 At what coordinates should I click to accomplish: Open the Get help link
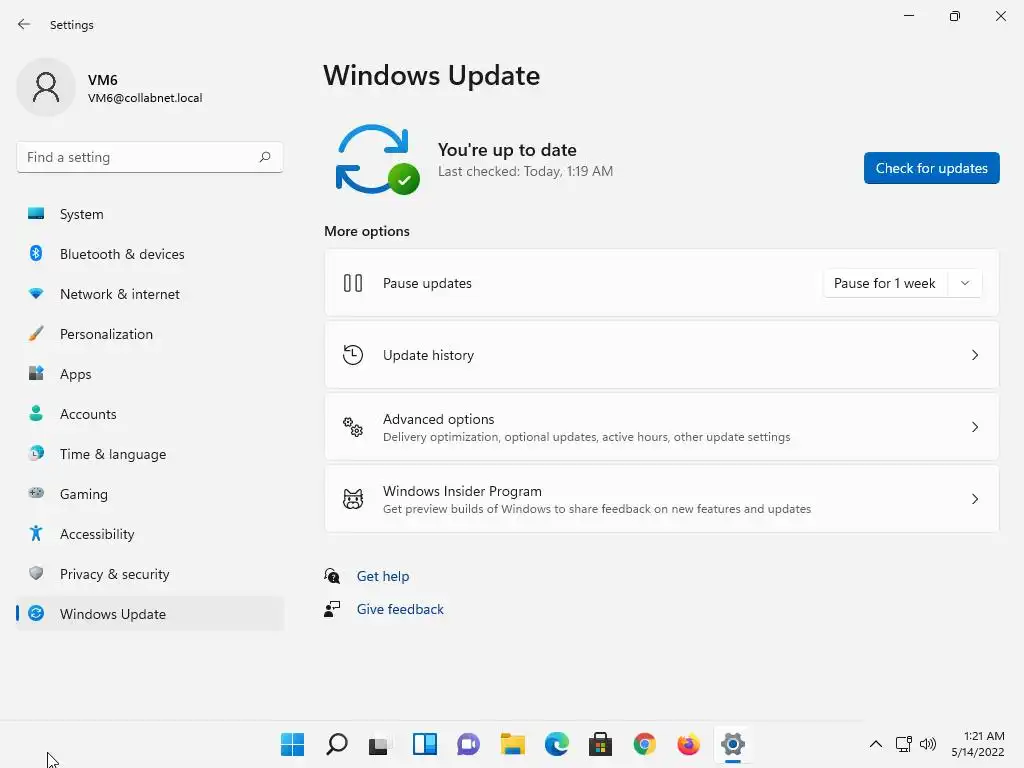pyautogui.click(x=383, y=576)
